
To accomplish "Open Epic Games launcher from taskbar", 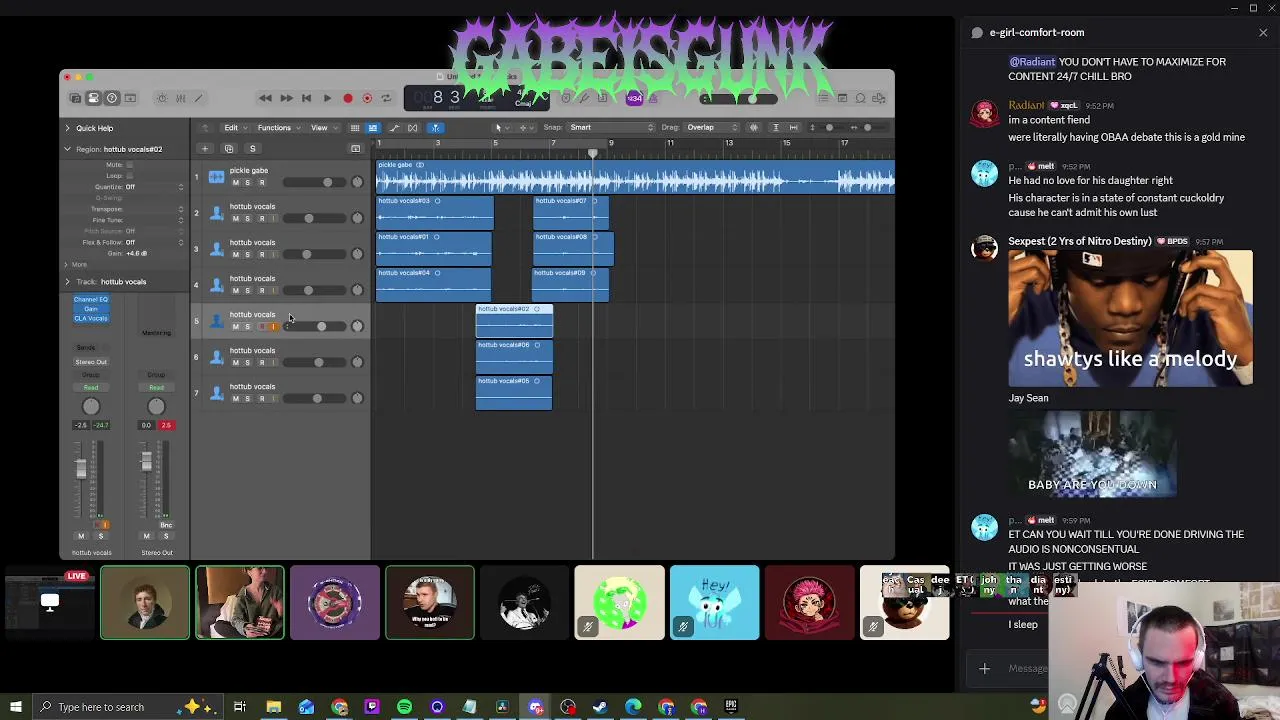I will pos(731,707).
